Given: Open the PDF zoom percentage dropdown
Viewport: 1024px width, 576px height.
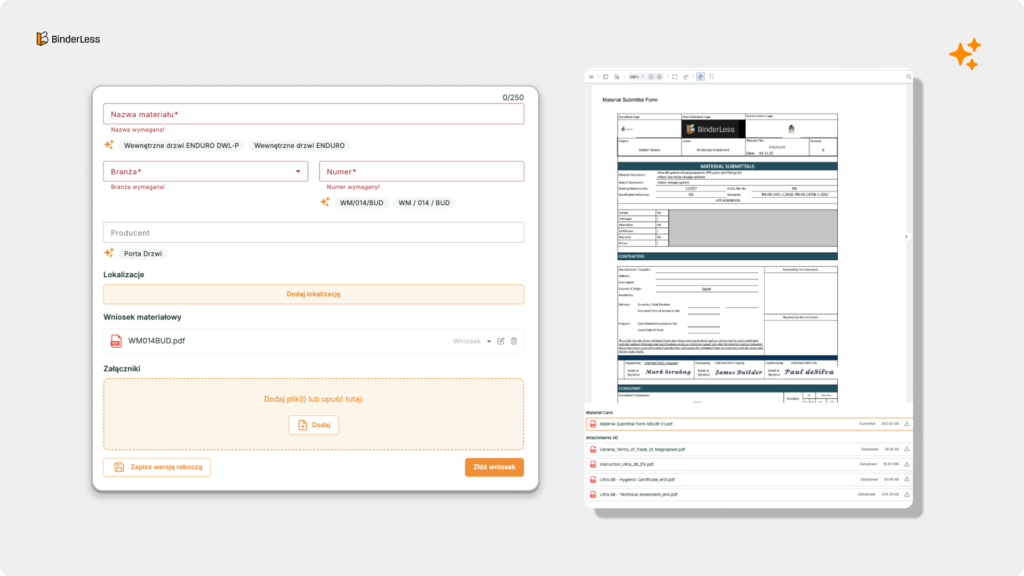Looking at the screenshot, I should point(635,76).
